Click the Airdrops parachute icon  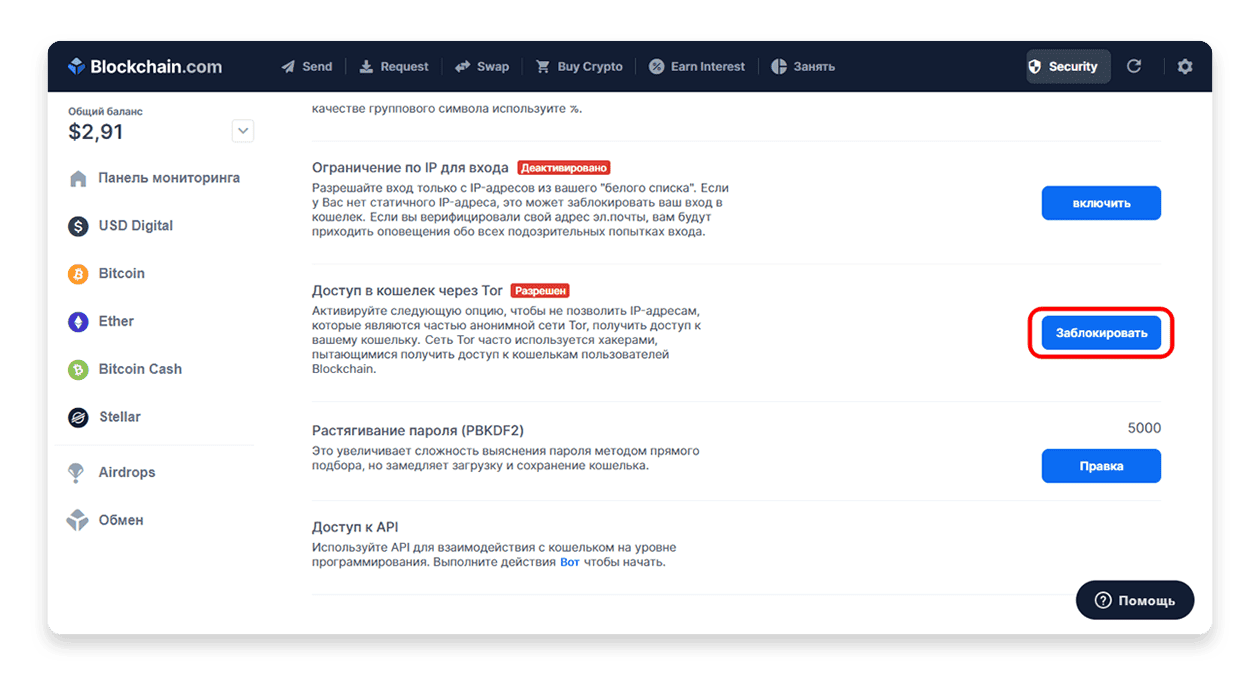[x=76, y=473]
